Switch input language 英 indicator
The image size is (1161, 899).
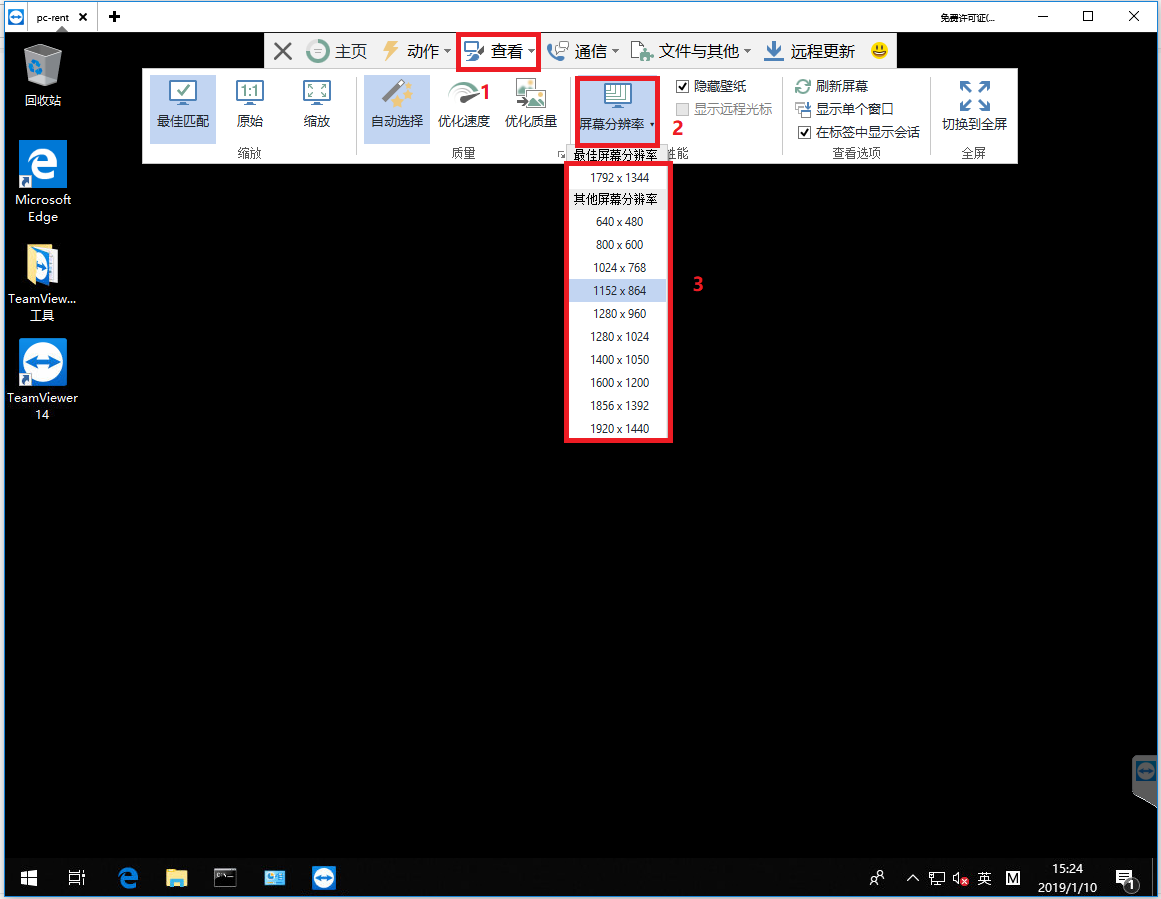tap(984, 878)
